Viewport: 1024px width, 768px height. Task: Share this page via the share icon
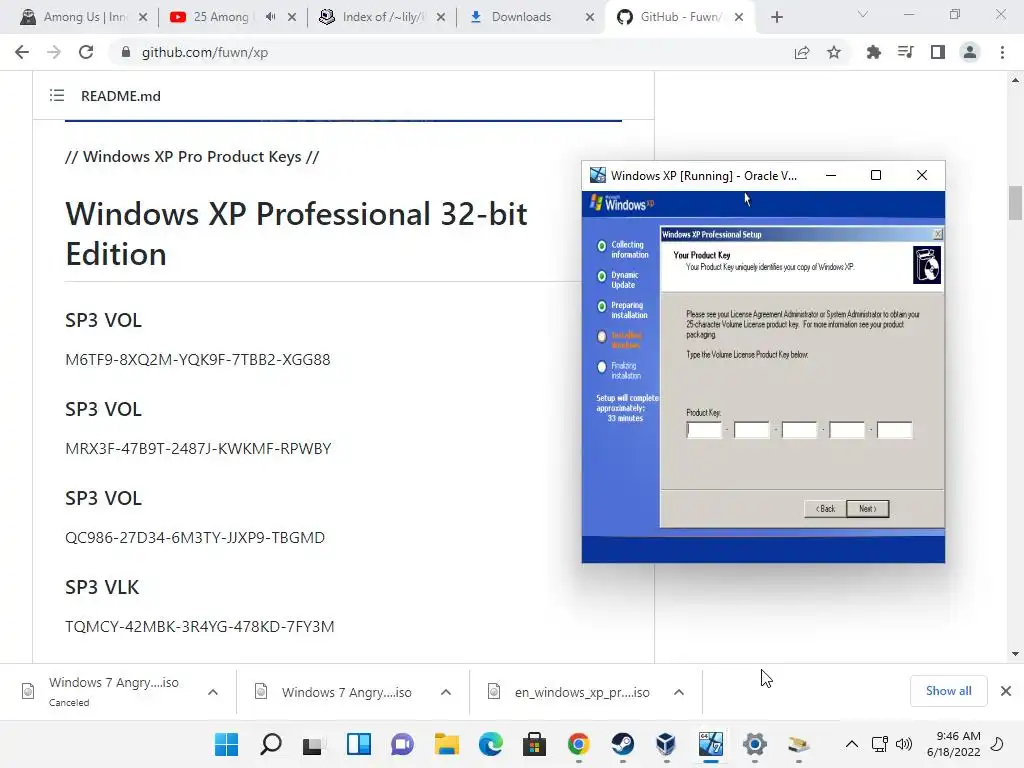point(801,52)
